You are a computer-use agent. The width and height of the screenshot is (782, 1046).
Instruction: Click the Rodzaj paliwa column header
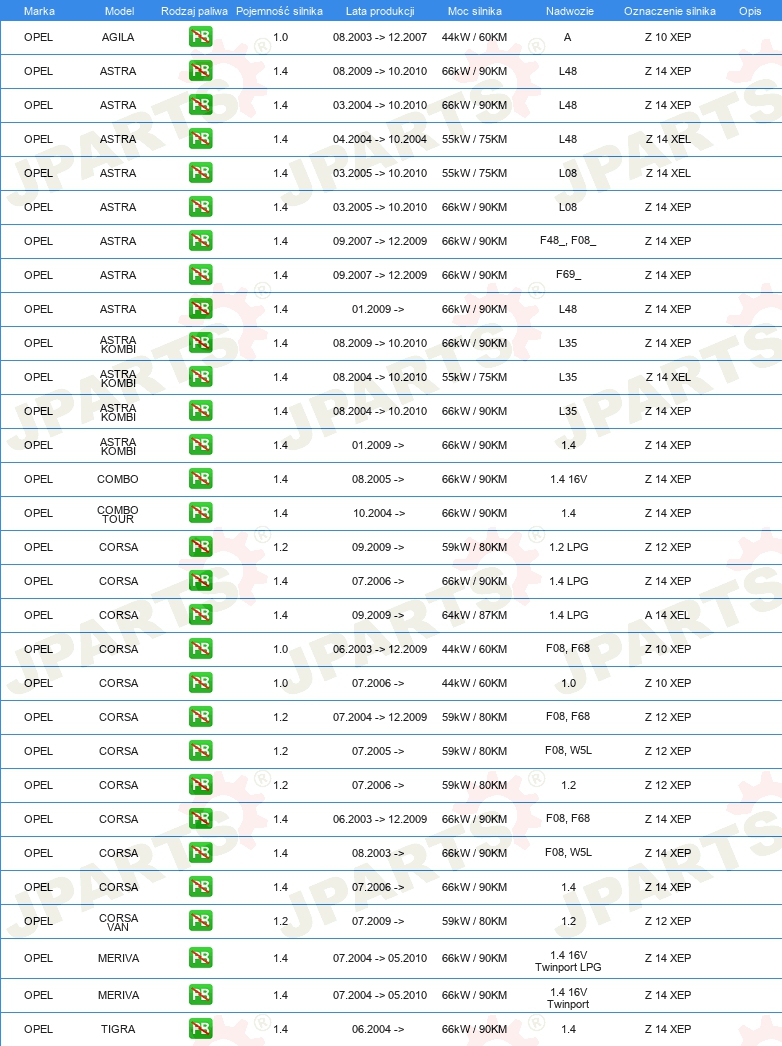tap(194, 11)
